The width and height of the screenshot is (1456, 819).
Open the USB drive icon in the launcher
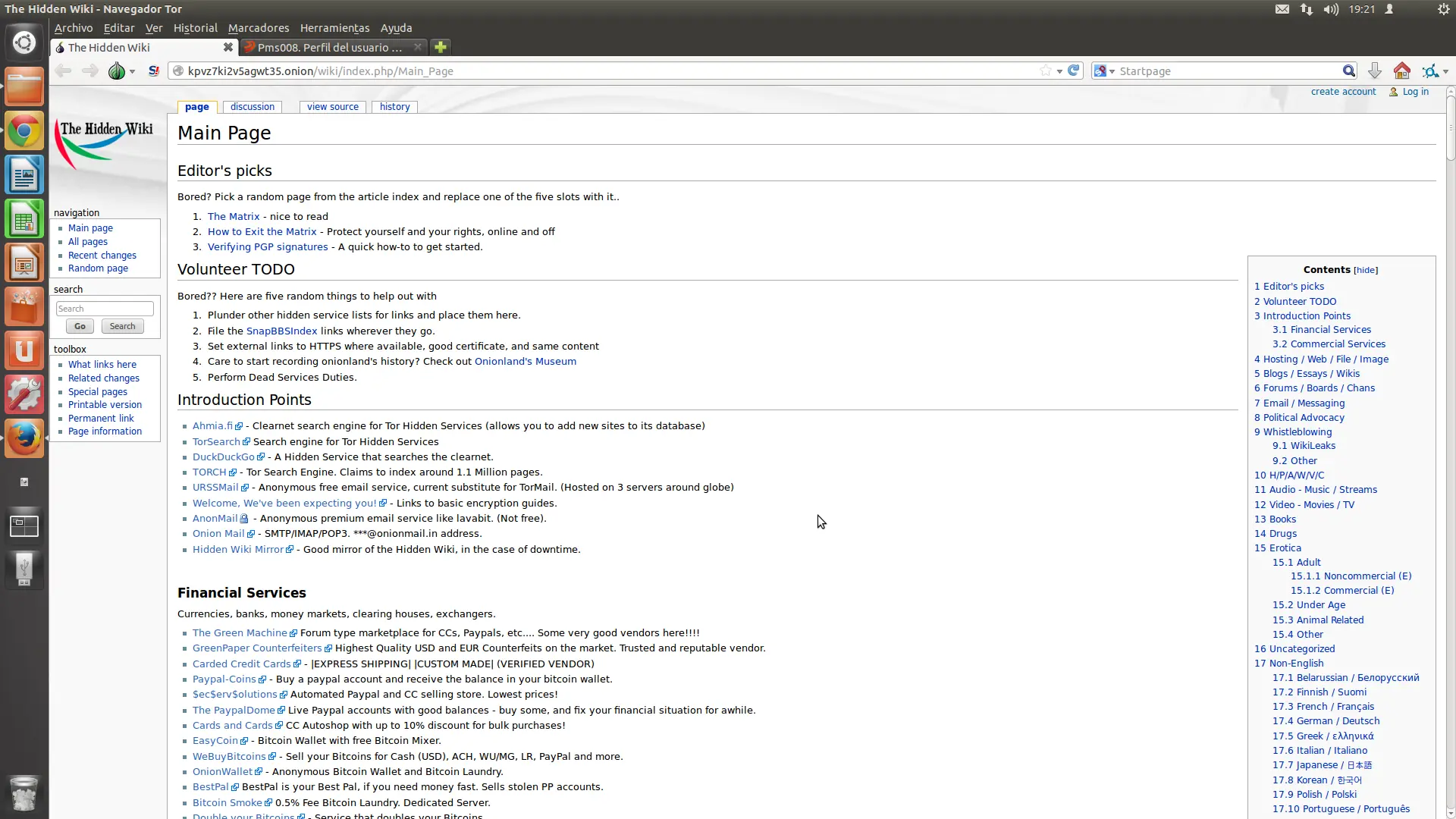(x=24, y=570)
